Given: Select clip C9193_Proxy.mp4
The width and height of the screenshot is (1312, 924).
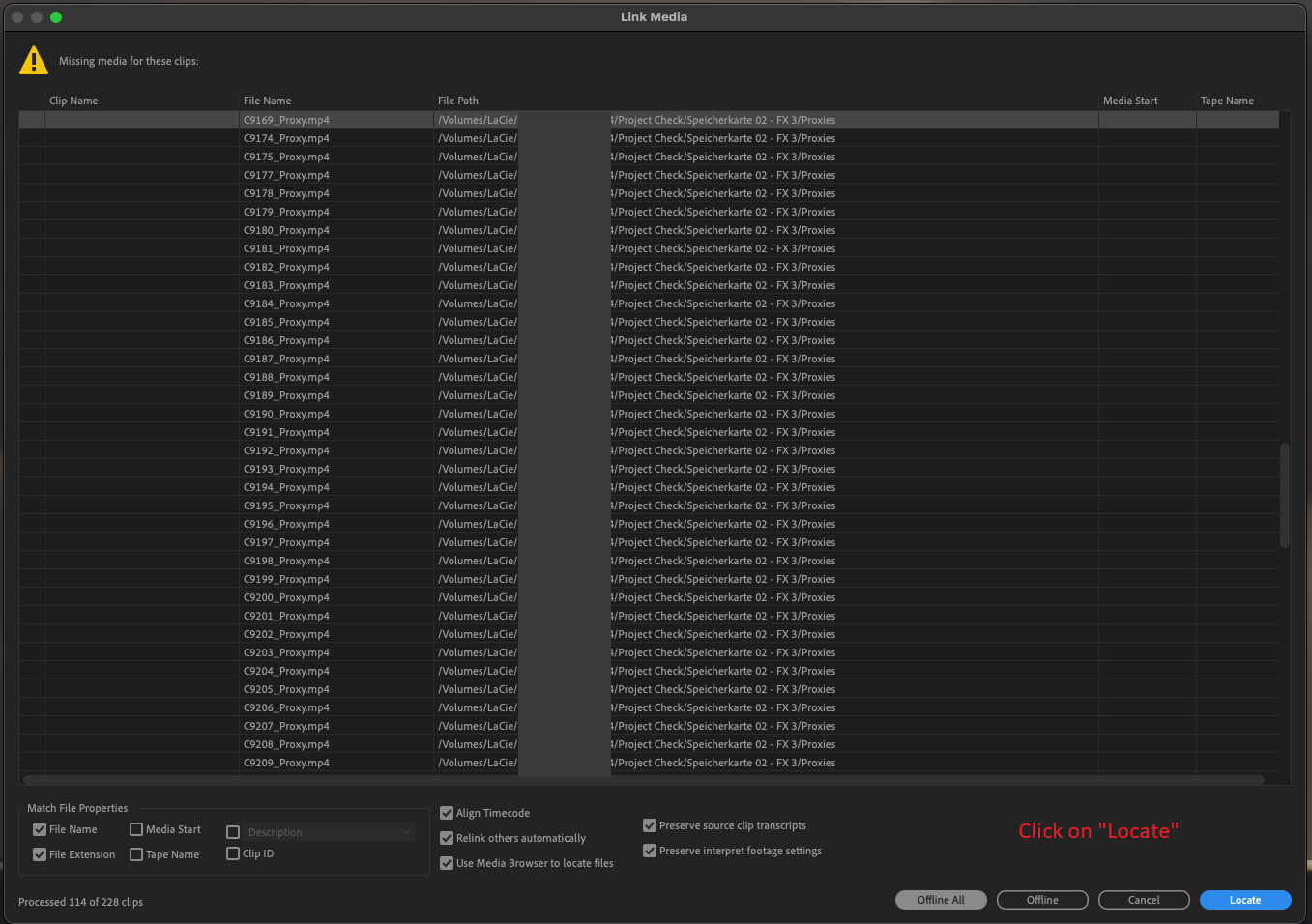Looking at the screenshot, I should (x=649, y=469).
